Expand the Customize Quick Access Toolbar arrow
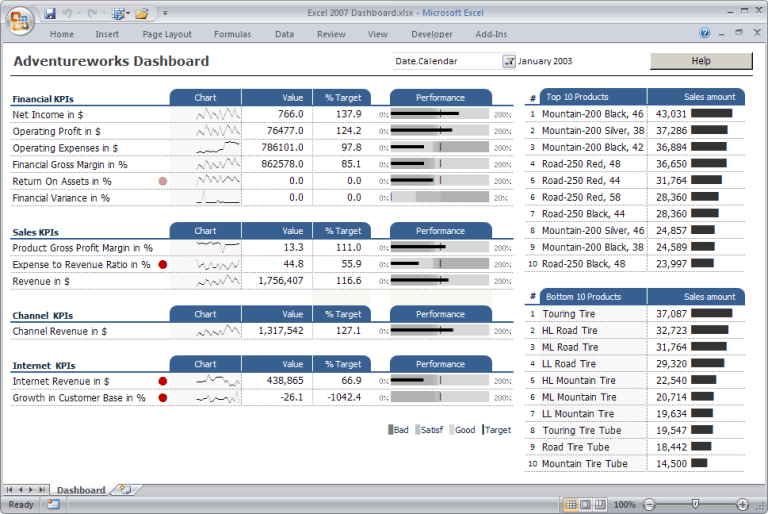This screenshot has width=768, height=514. tap(165, 13)
